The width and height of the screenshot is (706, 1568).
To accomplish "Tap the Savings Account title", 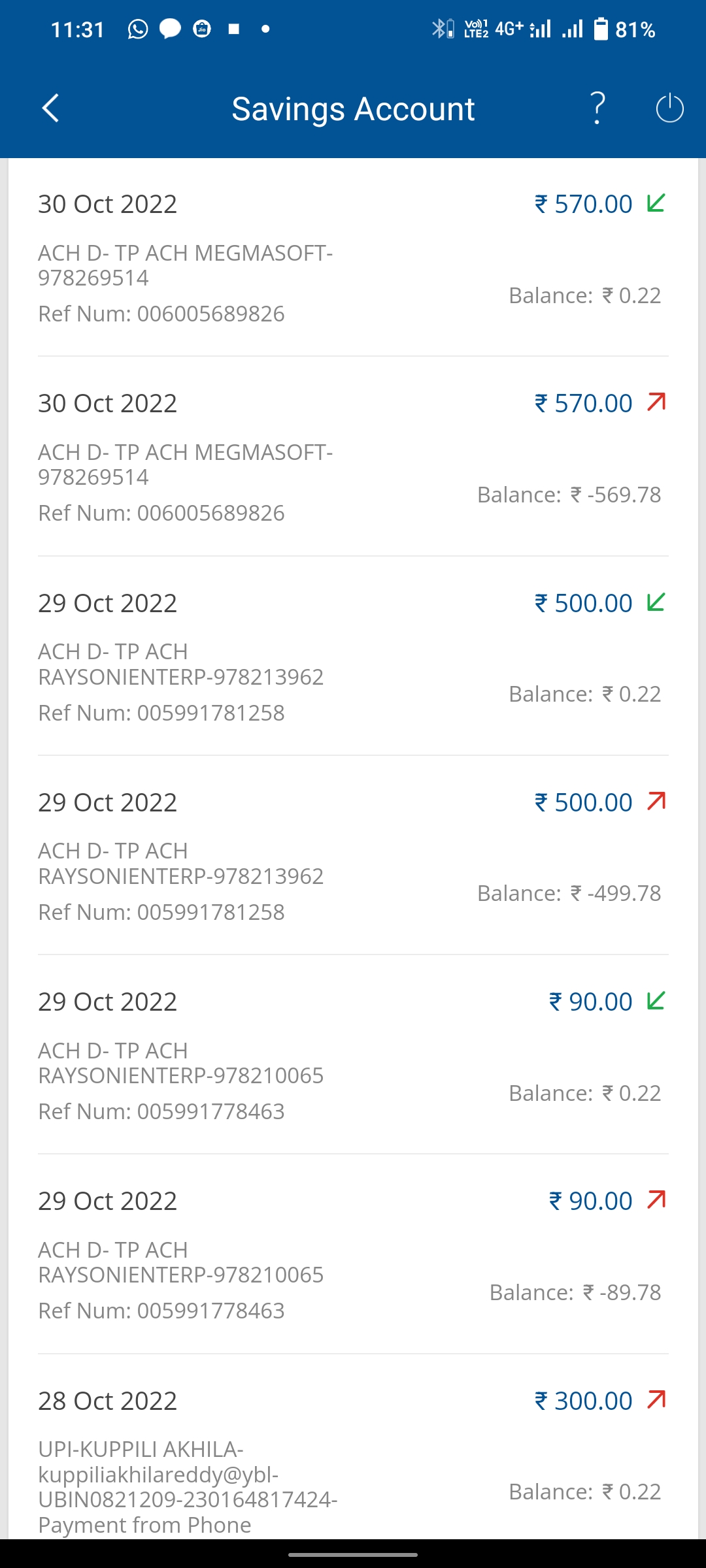I will pyautogui.click(x=353, y=108).
